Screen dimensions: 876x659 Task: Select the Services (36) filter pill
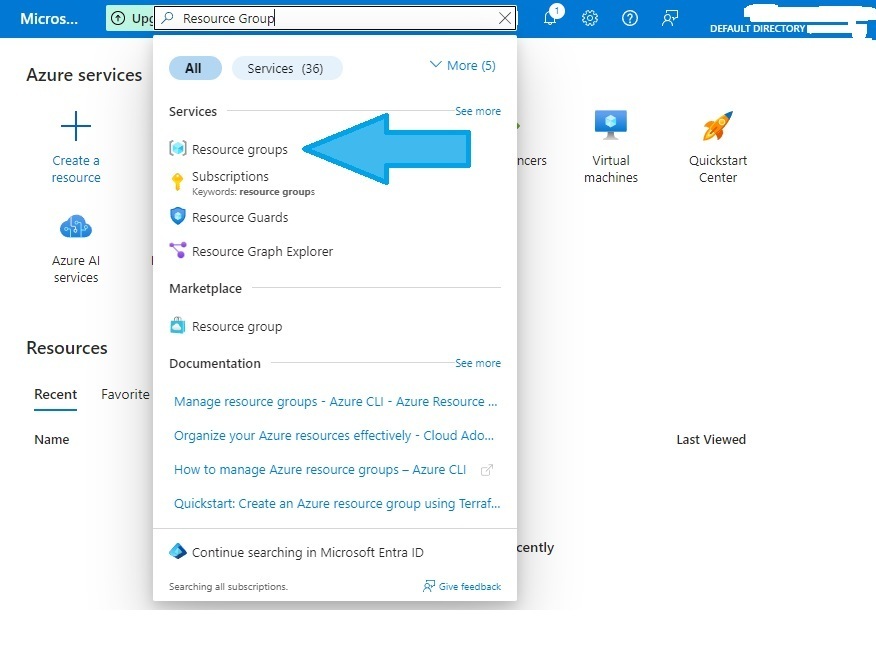click(287, 68)
